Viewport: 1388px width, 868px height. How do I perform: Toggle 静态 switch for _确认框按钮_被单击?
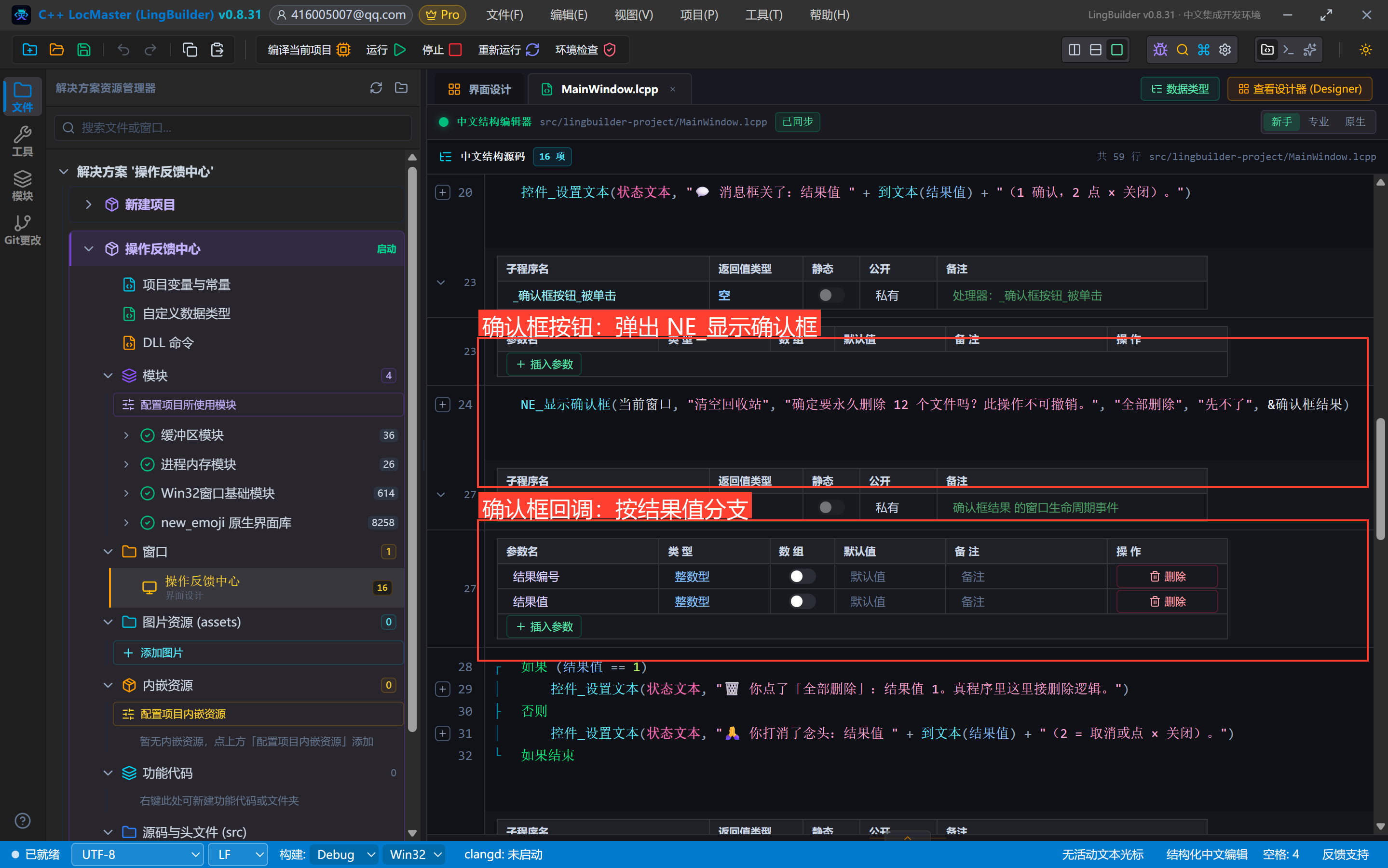coord(830,295)
